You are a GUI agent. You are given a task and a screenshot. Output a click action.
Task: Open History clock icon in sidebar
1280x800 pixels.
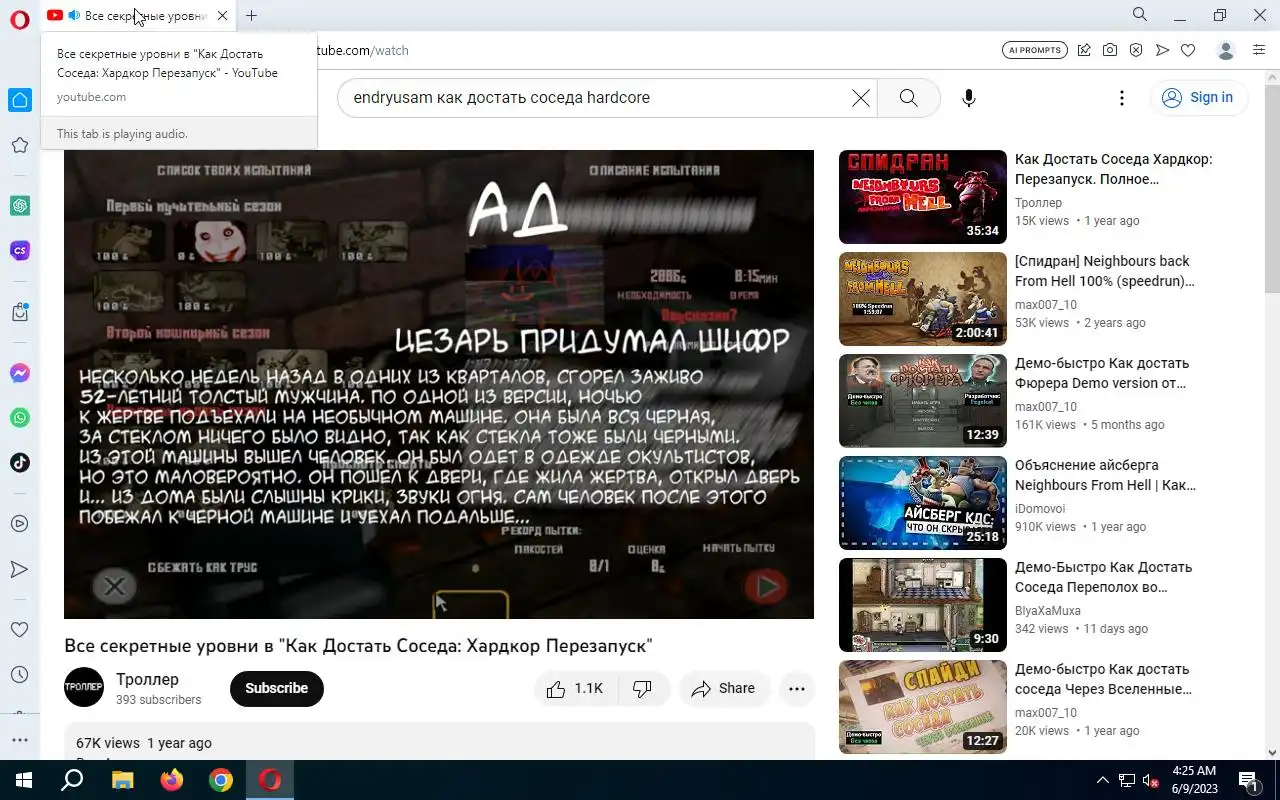[x=19, y=675]
